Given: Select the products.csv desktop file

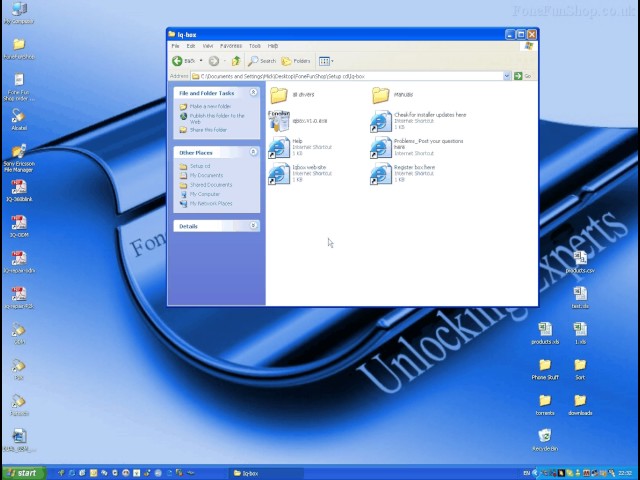Looking at the screenshot, I should pos(580,262).
